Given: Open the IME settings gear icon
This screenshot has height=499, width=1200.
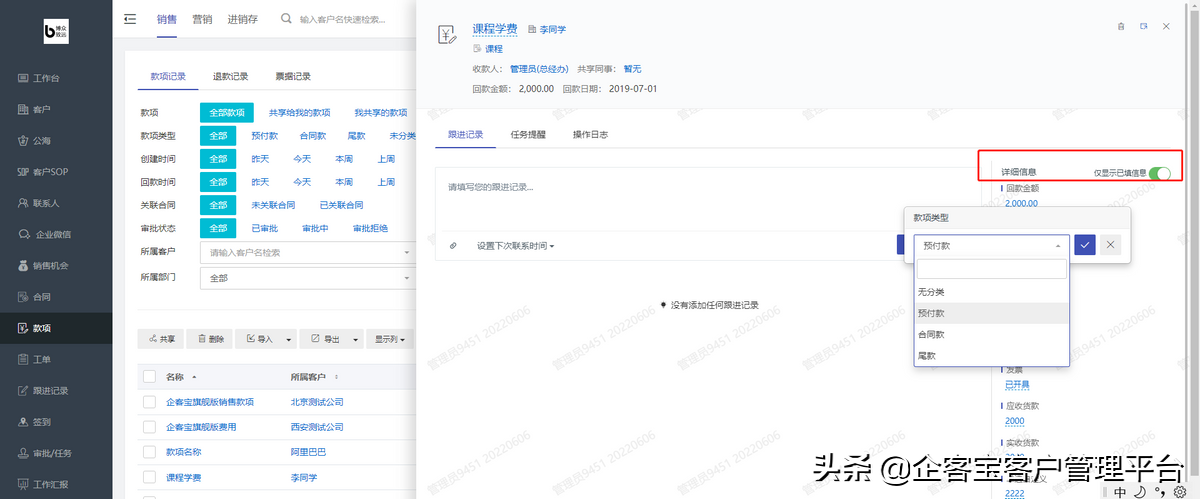Looking at the screenshot, I should 1179,491.
